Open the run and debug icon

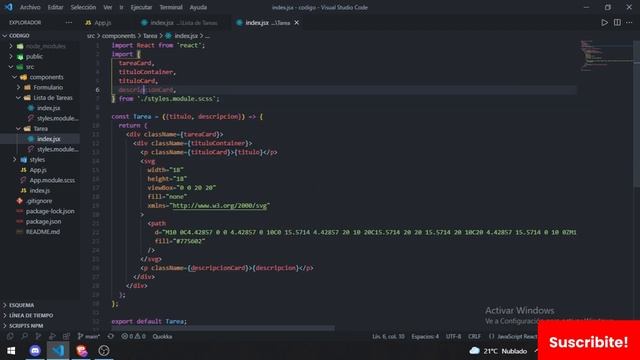(52, 336)
